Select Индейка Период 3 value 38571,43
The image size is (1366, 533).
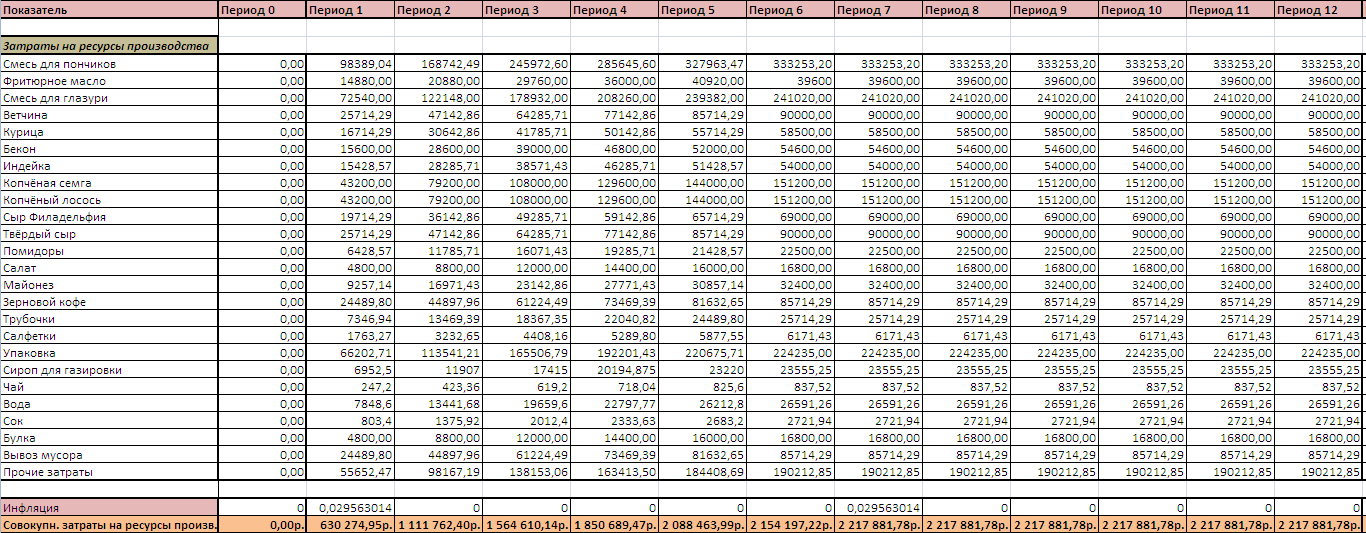pyautogui.click(x=526, y=166)
